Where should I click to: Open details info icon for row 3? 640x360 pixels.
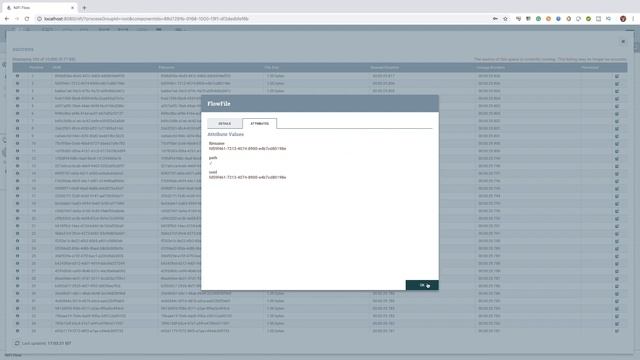(x=18, y=91)
